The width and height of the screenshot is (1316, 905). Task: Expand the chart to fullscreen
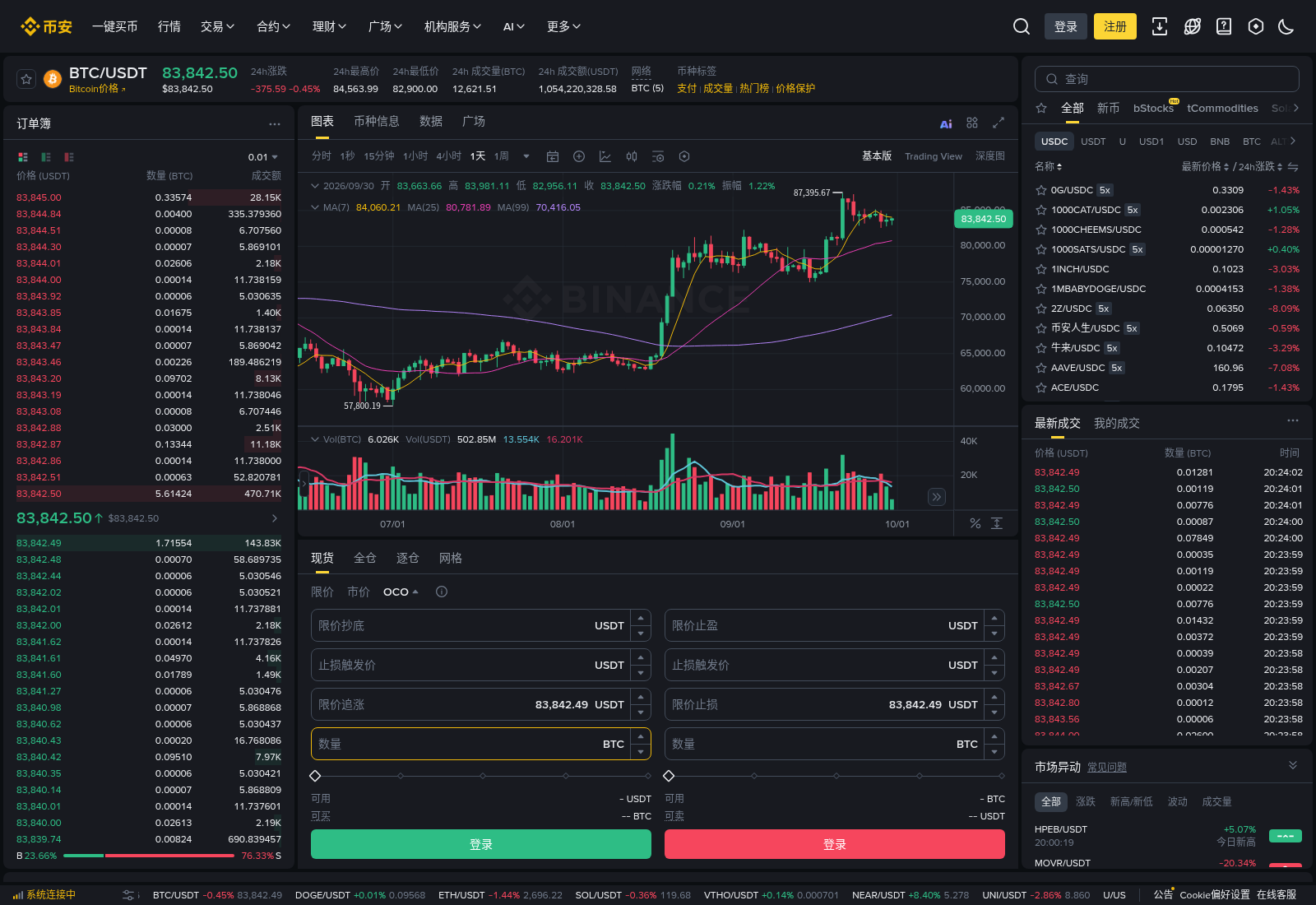click(999, 123)
